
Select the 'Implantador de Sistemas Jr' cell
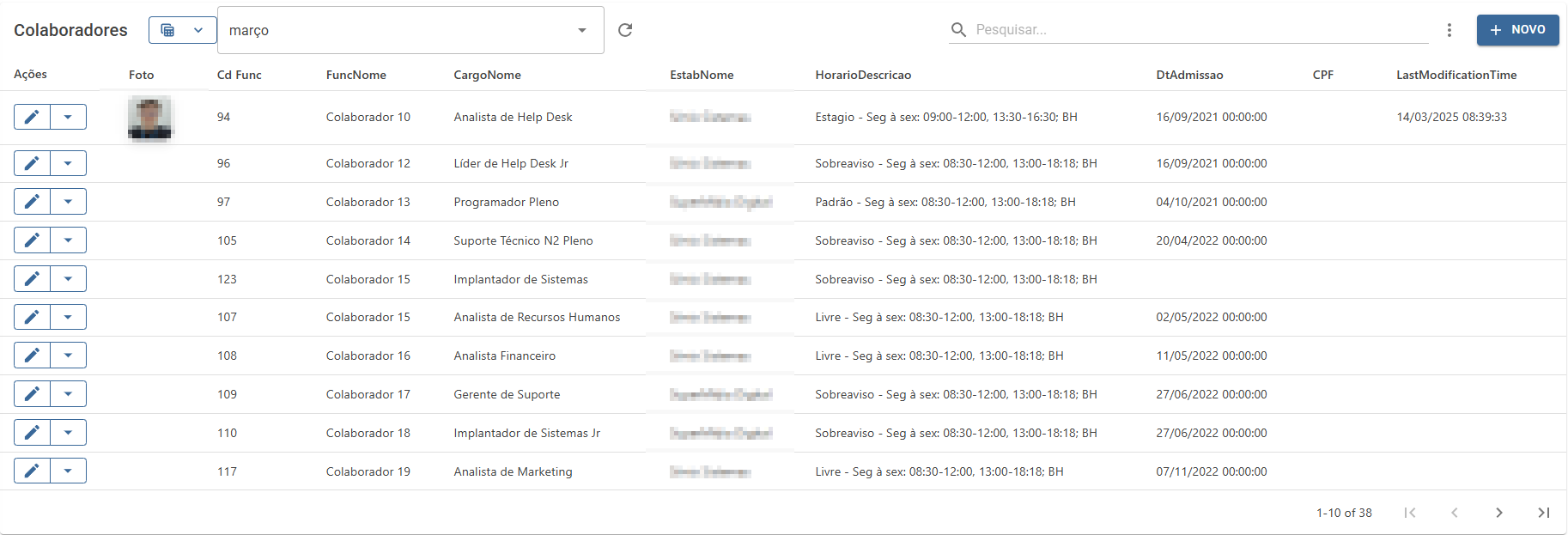point(527,433)
